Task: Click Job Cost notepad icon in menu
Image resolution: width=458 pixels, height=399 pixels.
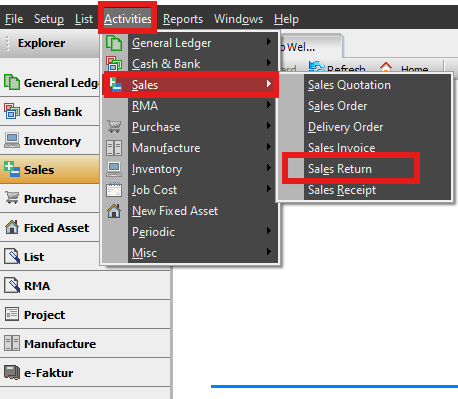Action: click(114, 190)
